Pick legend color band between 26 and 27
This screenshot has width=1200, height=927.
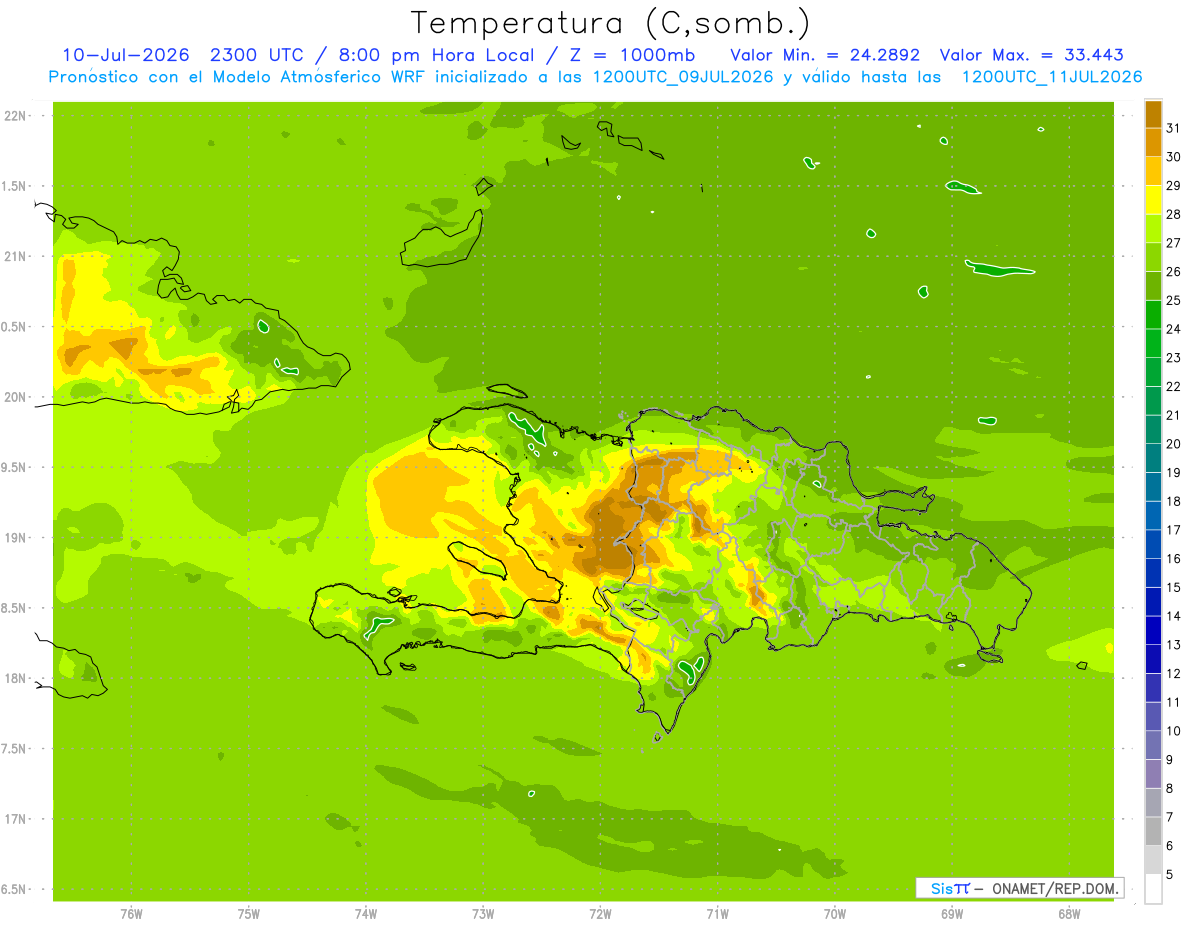coord(1153,257)
